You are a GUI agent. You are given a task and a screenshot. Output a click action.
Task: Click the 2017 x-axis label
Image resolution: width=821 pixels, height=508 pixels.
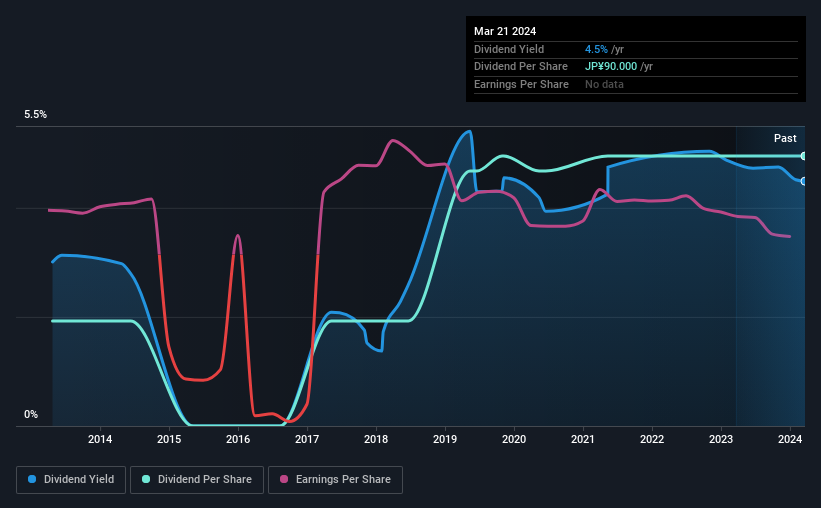point(307,439)
